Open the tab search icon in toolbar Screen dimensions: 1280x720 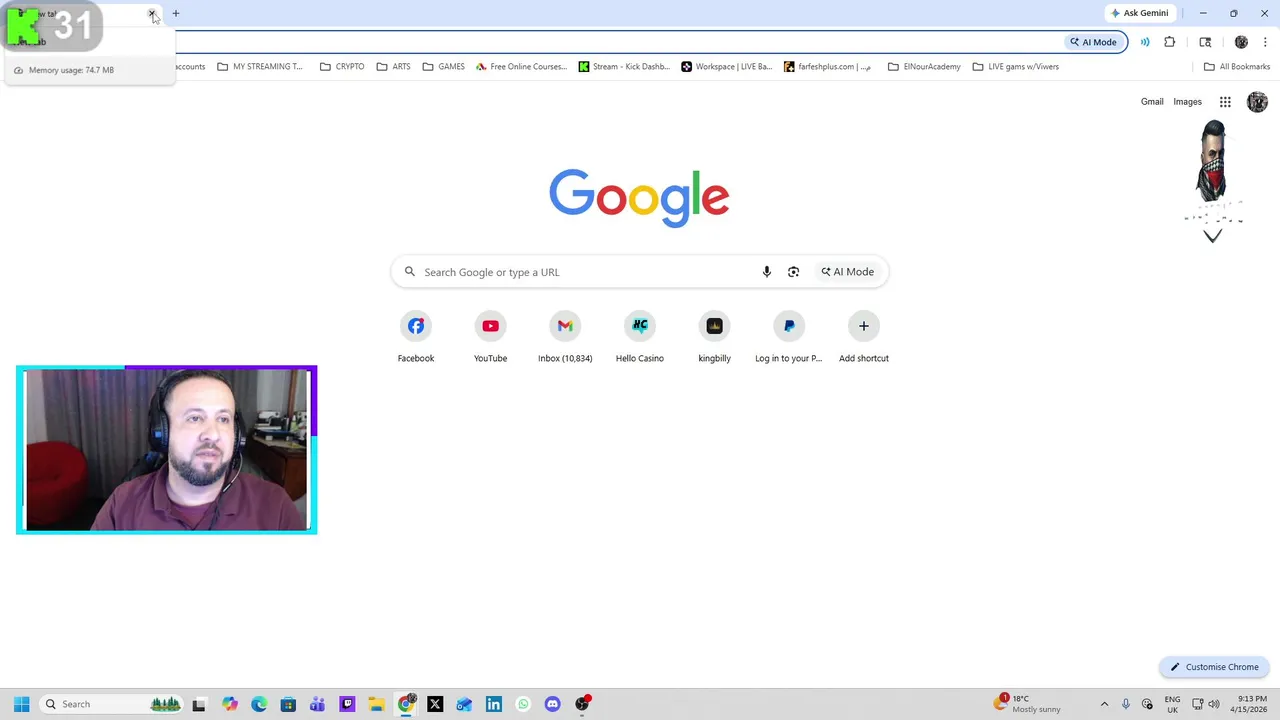click(1205, 42)
